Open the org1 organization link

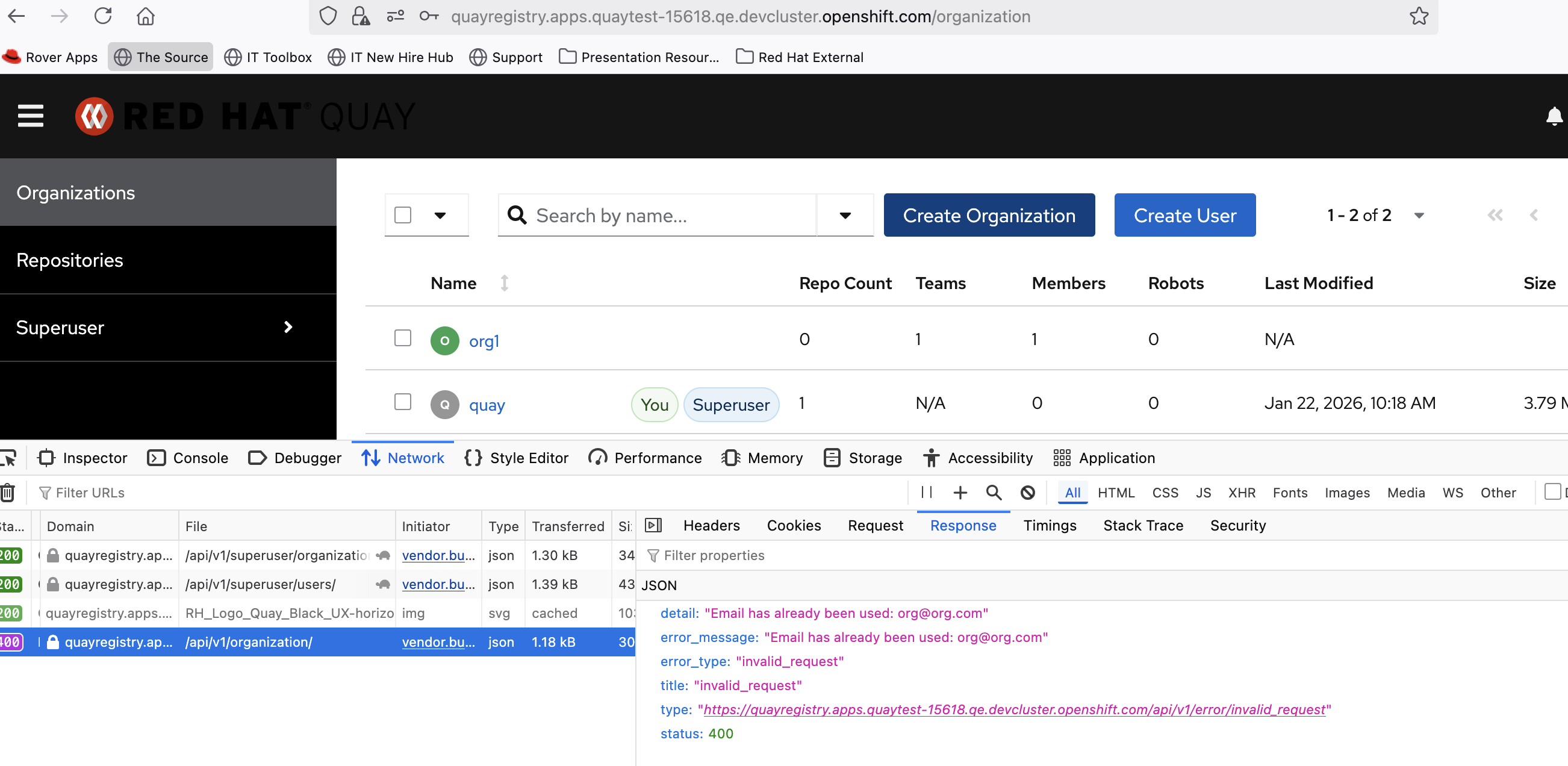pyautogui.click(x=484, y=341)
